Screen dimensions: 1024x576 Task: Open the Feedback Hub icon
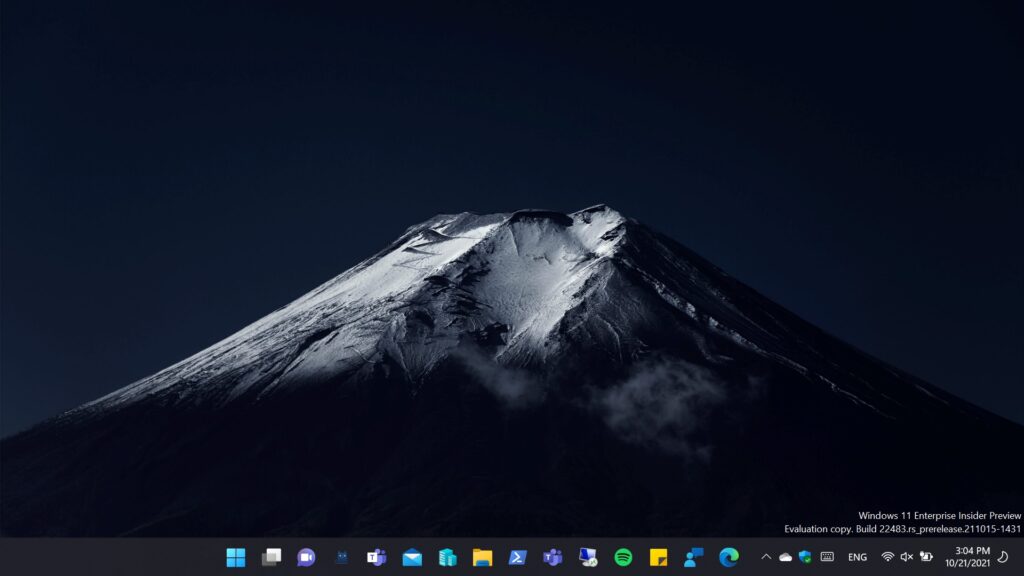(694, 557)
